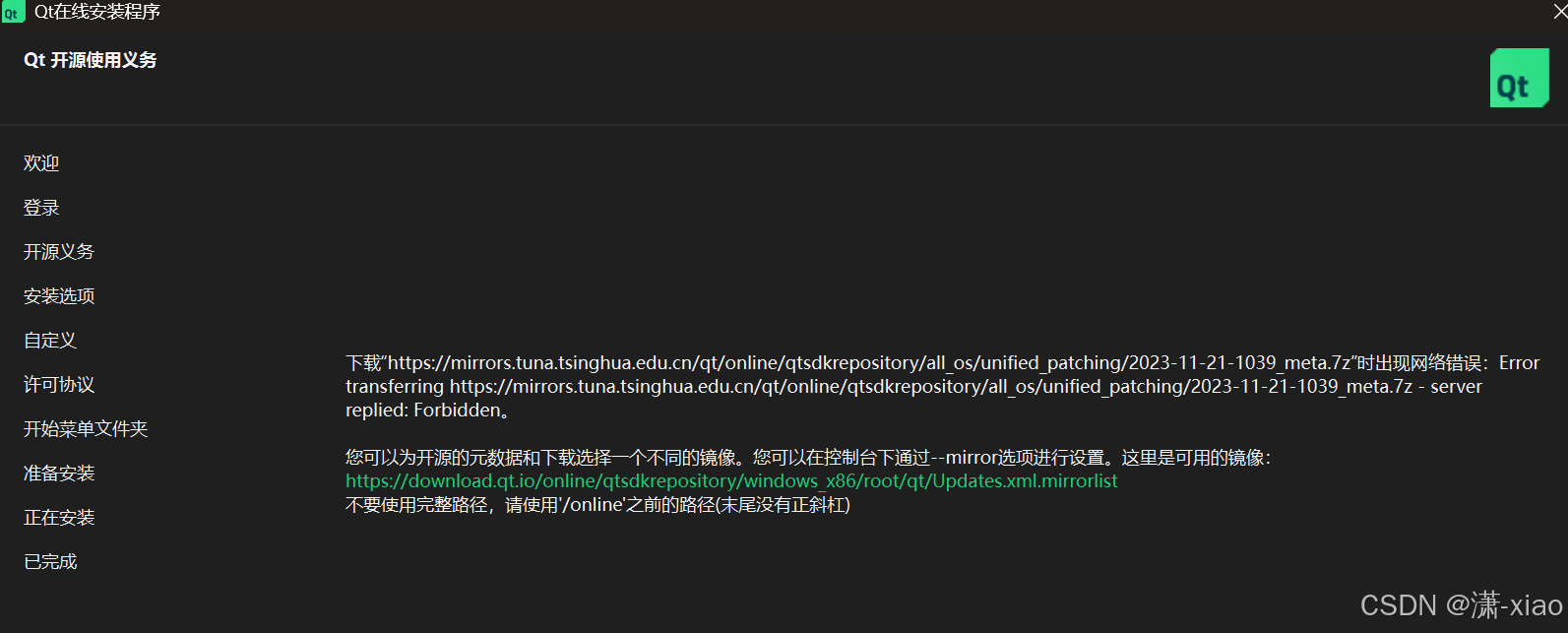Click the Qt installer title bar icon

(13, 12)
